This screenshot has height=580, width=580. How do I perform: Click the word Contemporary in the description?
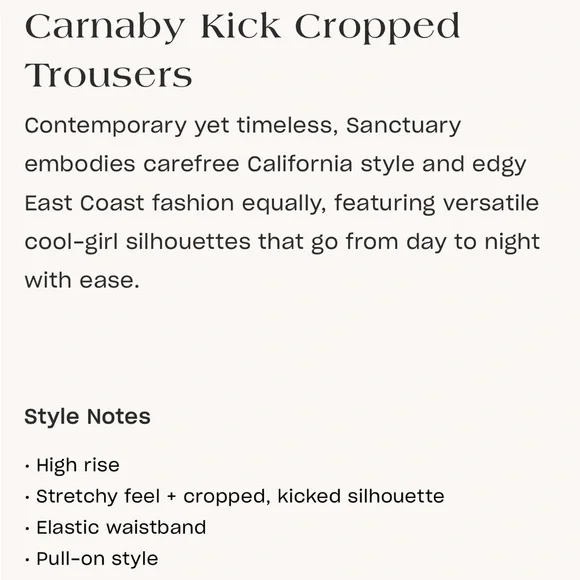click(105, 127)
